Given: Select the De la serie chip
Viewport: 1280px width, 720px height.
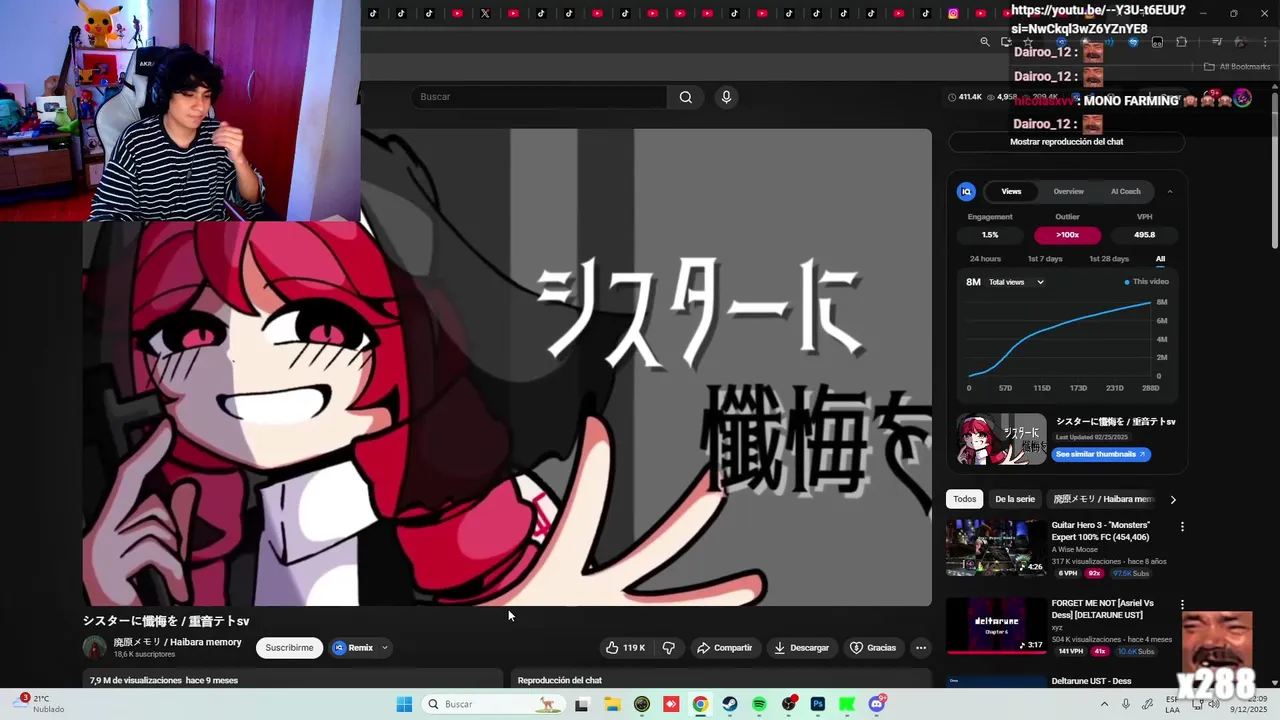Looking at the screenshot, I should pyautogui.click(x=1014, y=499).
